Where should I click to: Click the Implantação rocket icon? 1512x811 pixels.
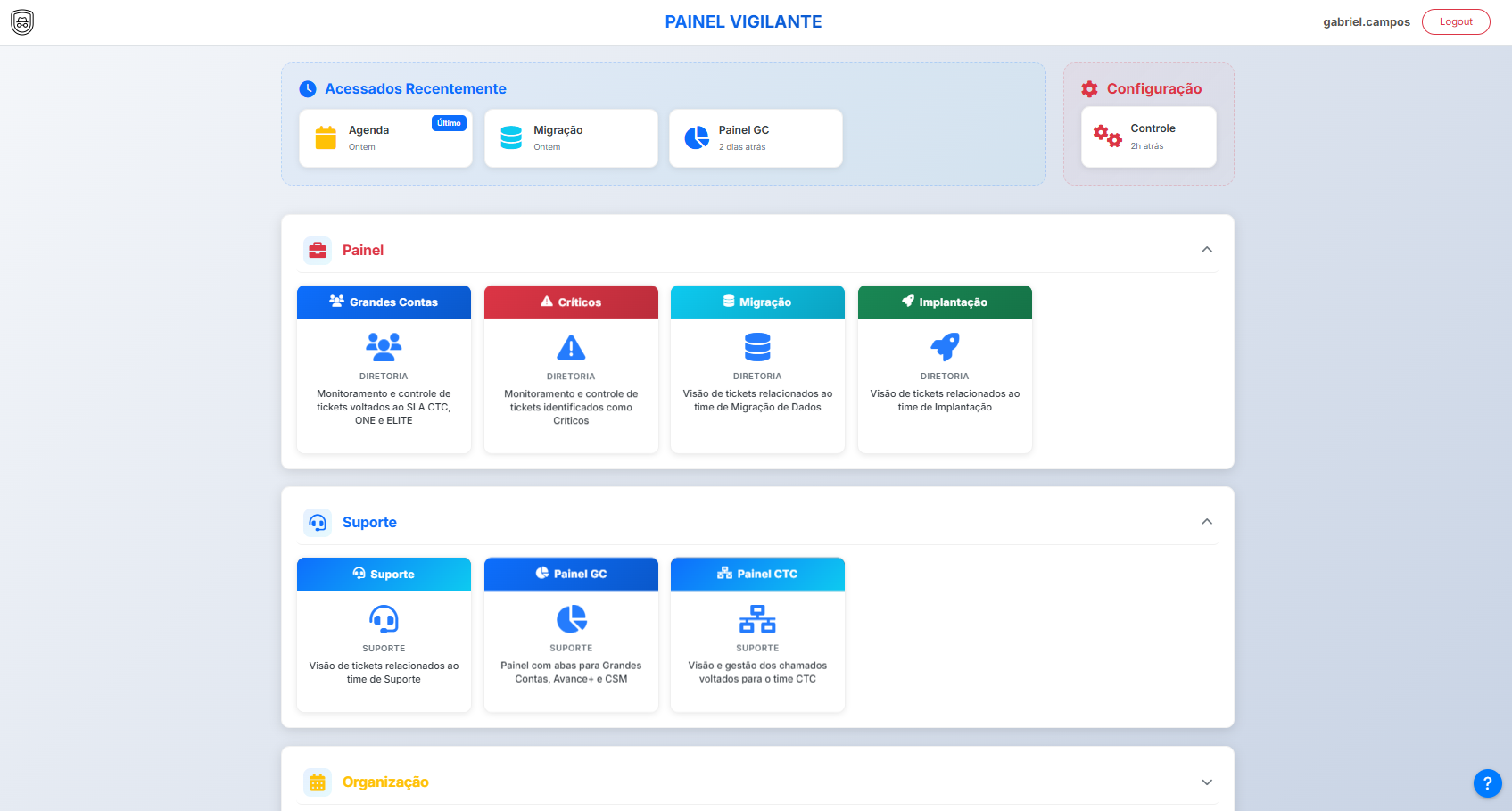coord(945,346)
